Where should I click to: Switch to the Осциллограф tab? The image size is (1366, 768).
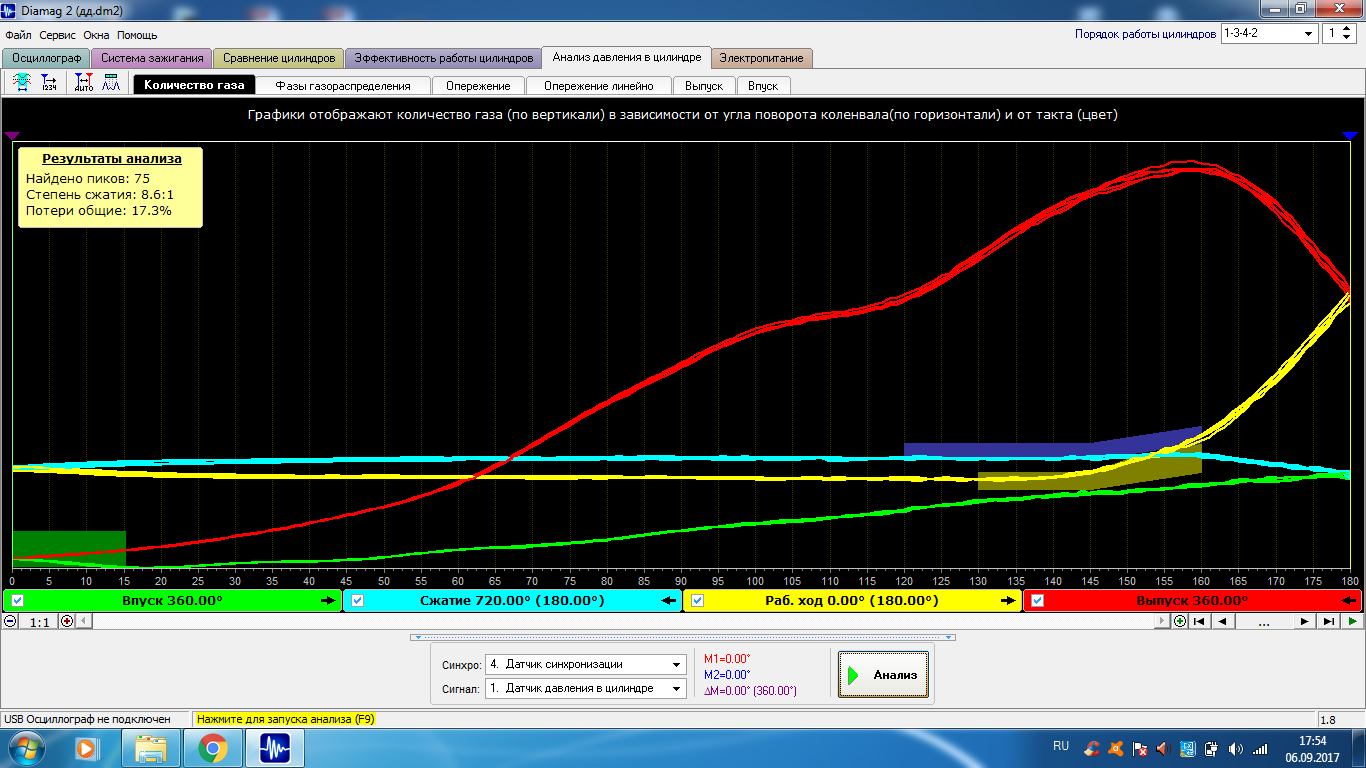pos(46,58)
